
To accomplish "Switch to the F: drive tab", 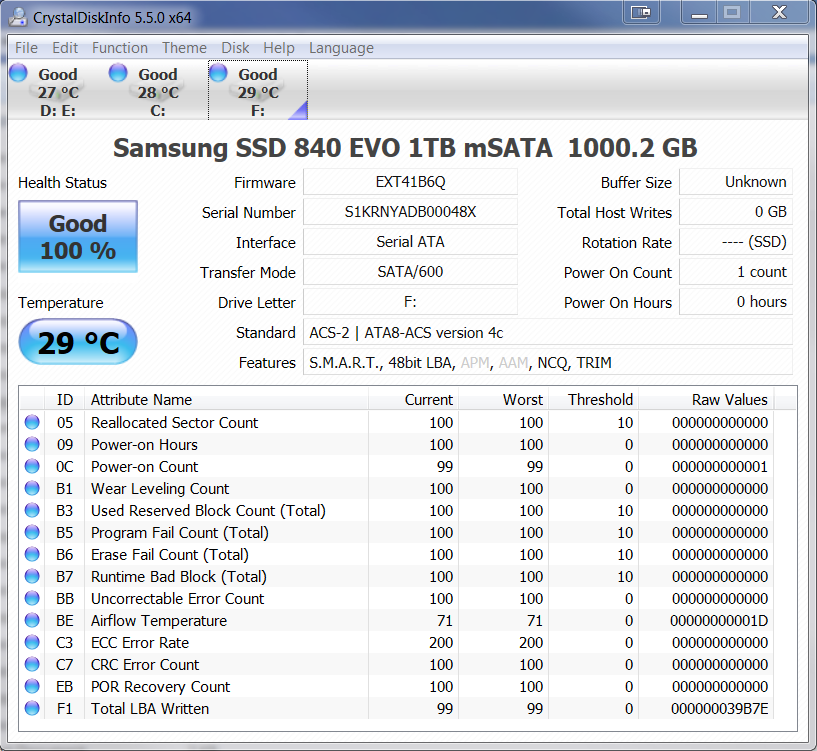I will click(x=257, y=91).
